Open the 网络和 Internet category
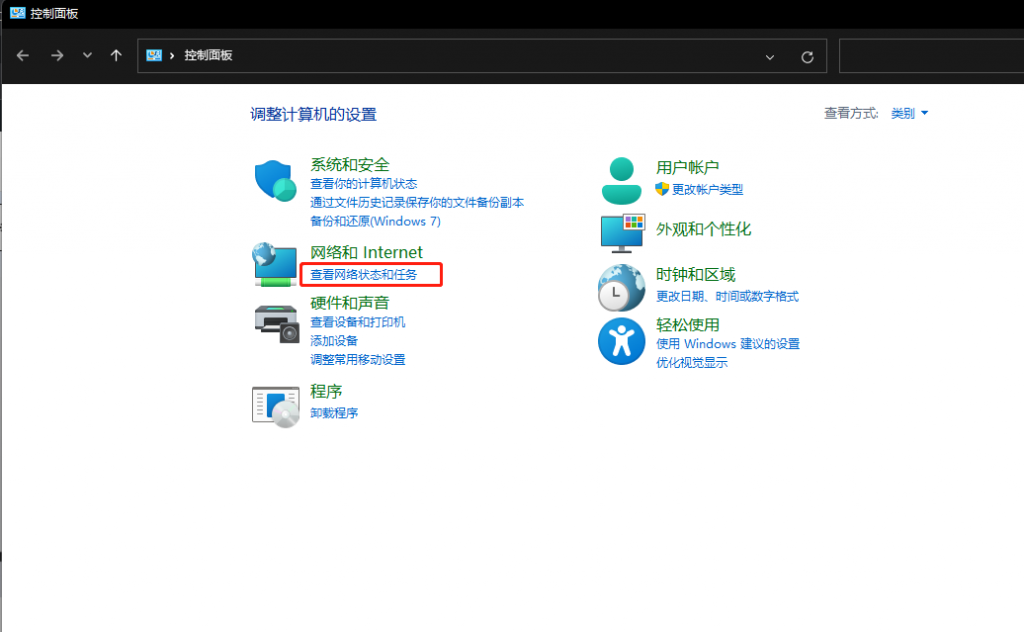 click(x=366, y=252)
